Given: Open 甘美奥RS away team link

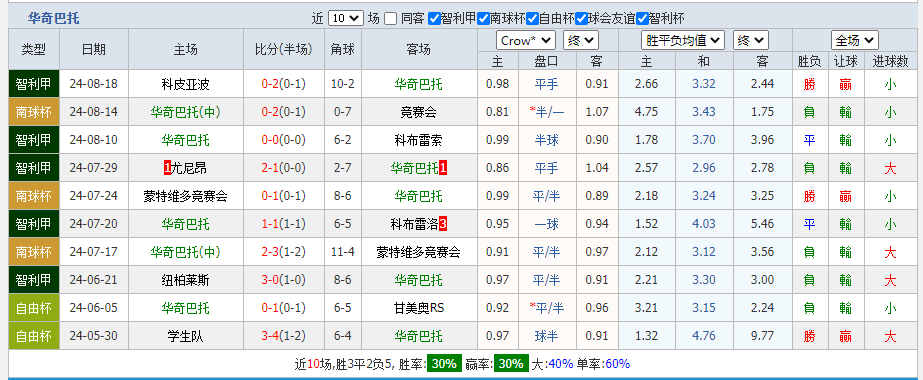Looking at the screenshot, I should (x=419, y=308).
